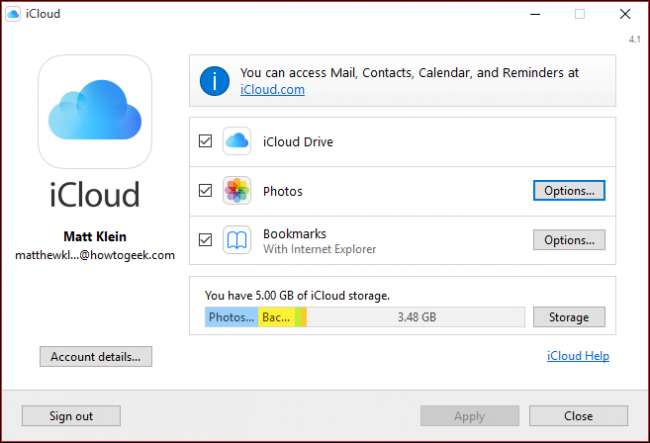
Task: Toggle the Photos checkbox
Action: [x=206, y=190]
